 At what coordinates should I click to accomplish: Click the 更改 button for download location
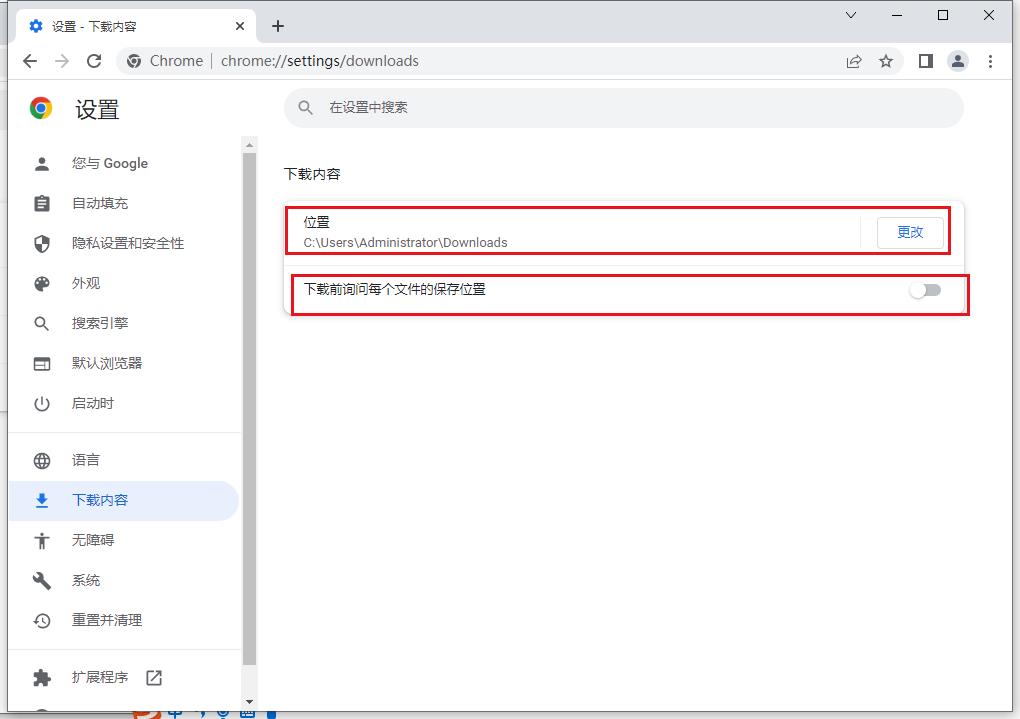[x=910, y=232]
